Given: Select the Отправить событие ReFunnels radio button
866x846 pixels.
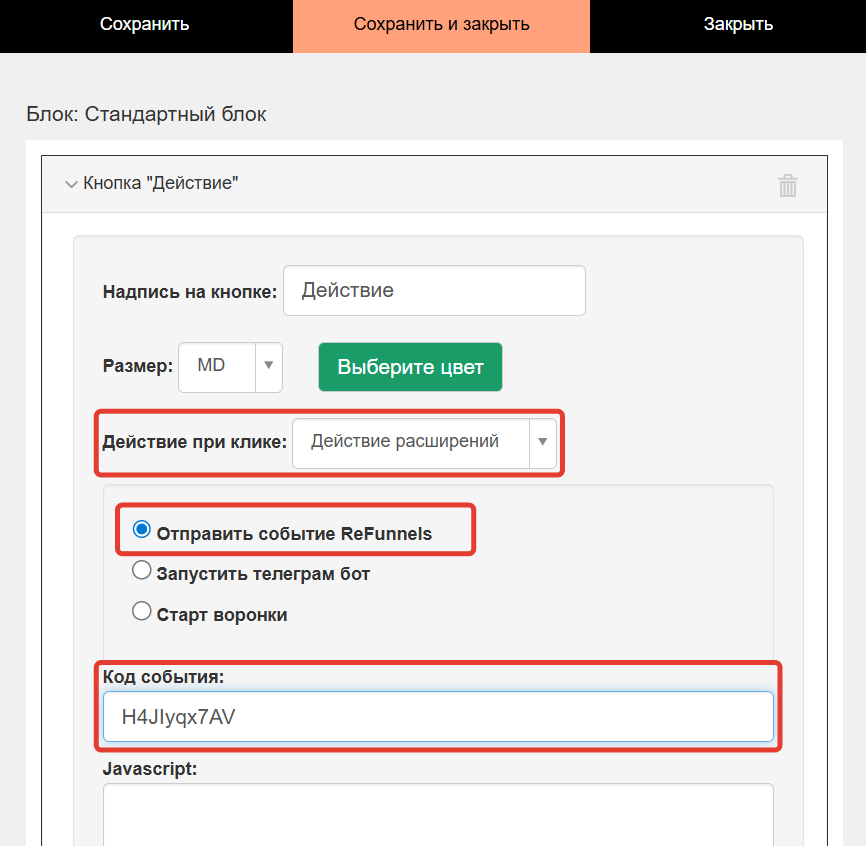Looking at the screenshot, I should [x=142, y=529].
